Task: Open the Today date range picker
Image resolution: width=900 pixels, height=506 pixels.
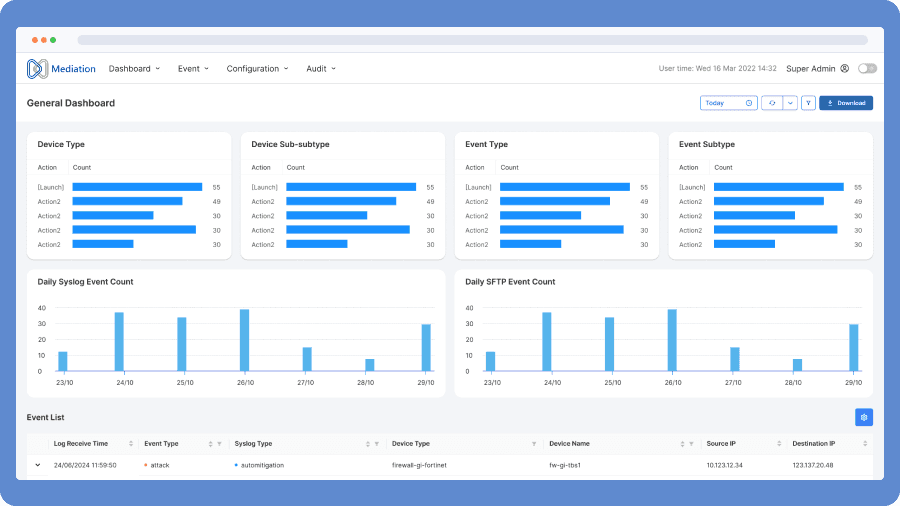Action: [728, 103]
